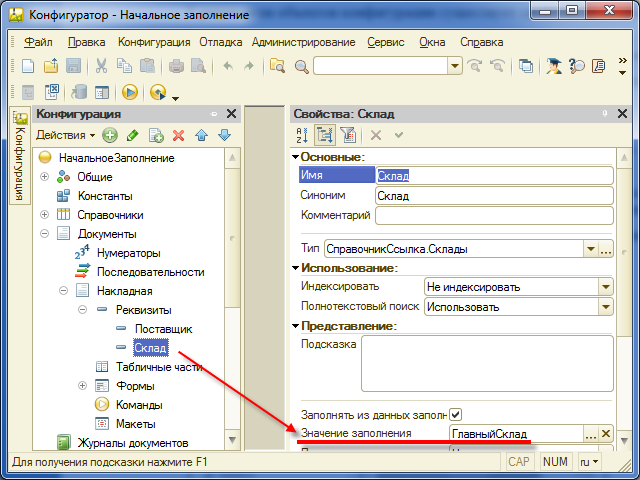Sort properties alphabetically with A-Z icon
Image resolution: width=640 pixels, height=480 pixels.
click(x=303, y=135)
